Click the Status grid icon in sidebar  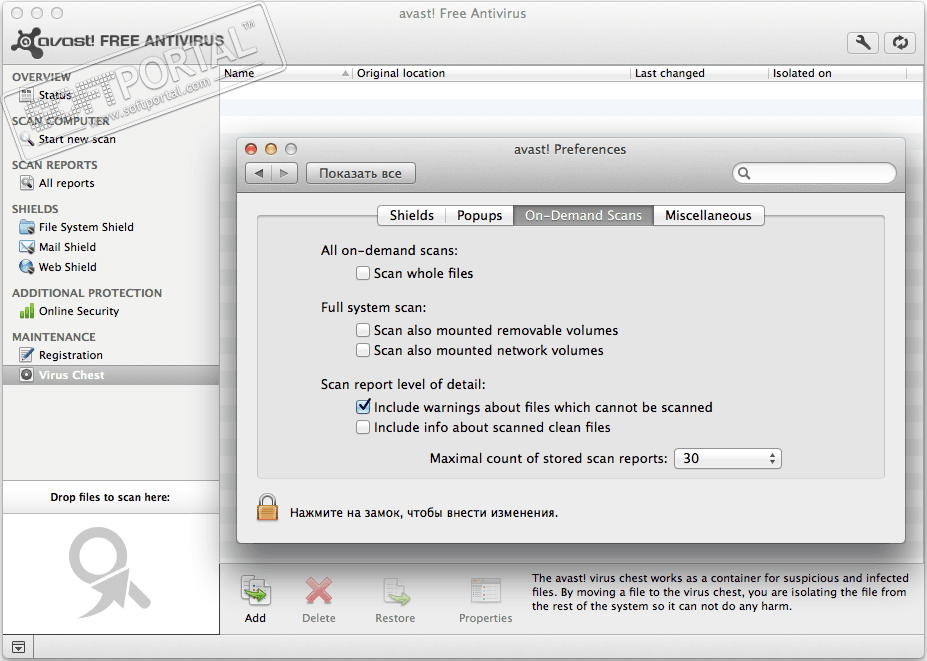[27, 95]
